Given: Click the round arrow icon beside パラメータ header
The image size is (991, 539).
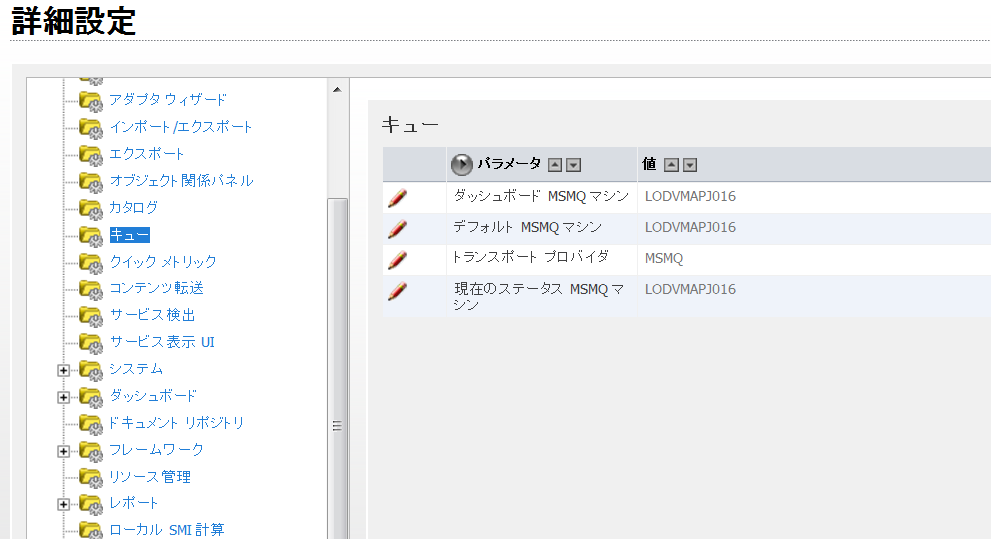Looking at the screenshot, I should (461, 165).
